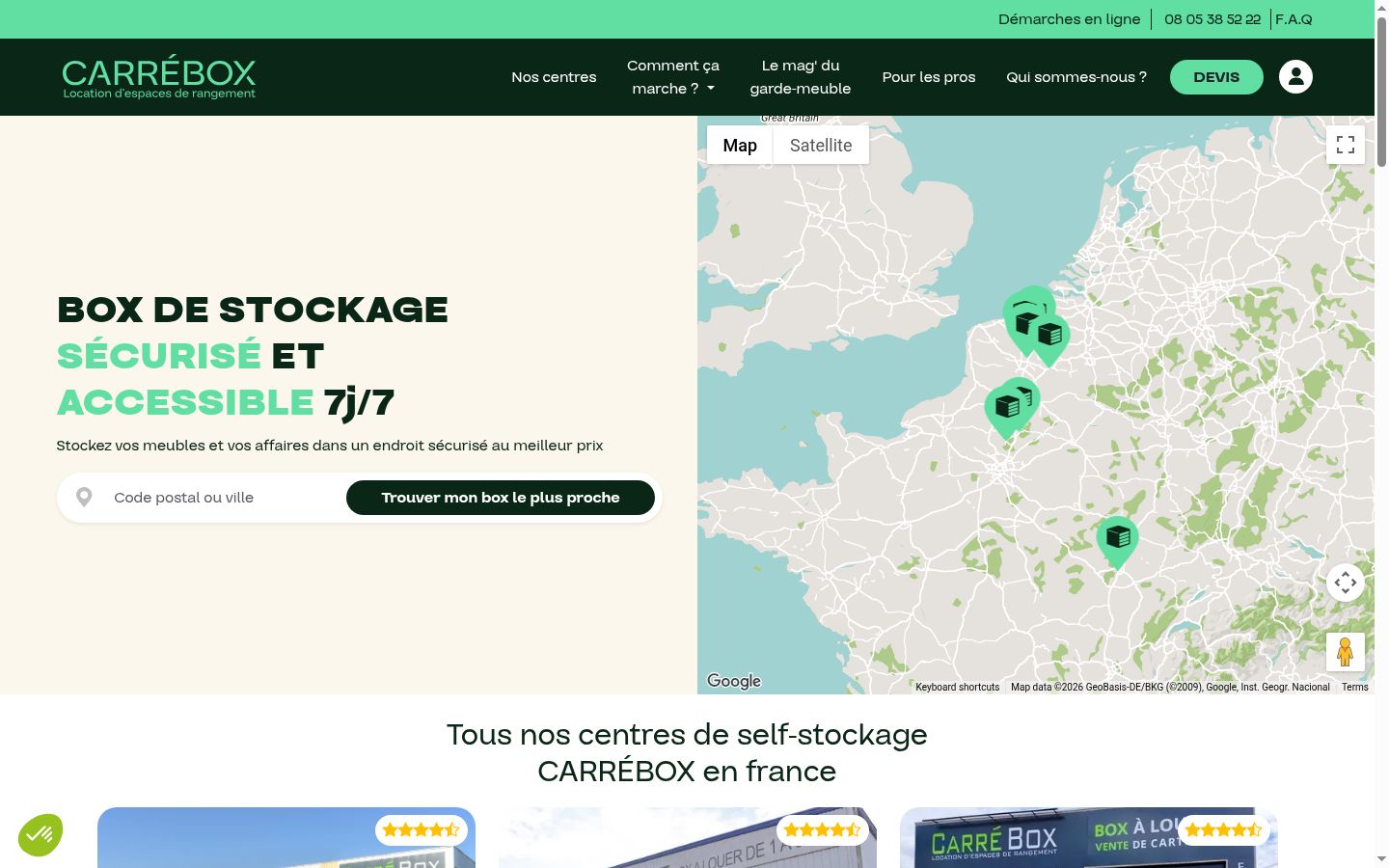
Task: Switch to the Satellite map view
Action: [821, 145]
